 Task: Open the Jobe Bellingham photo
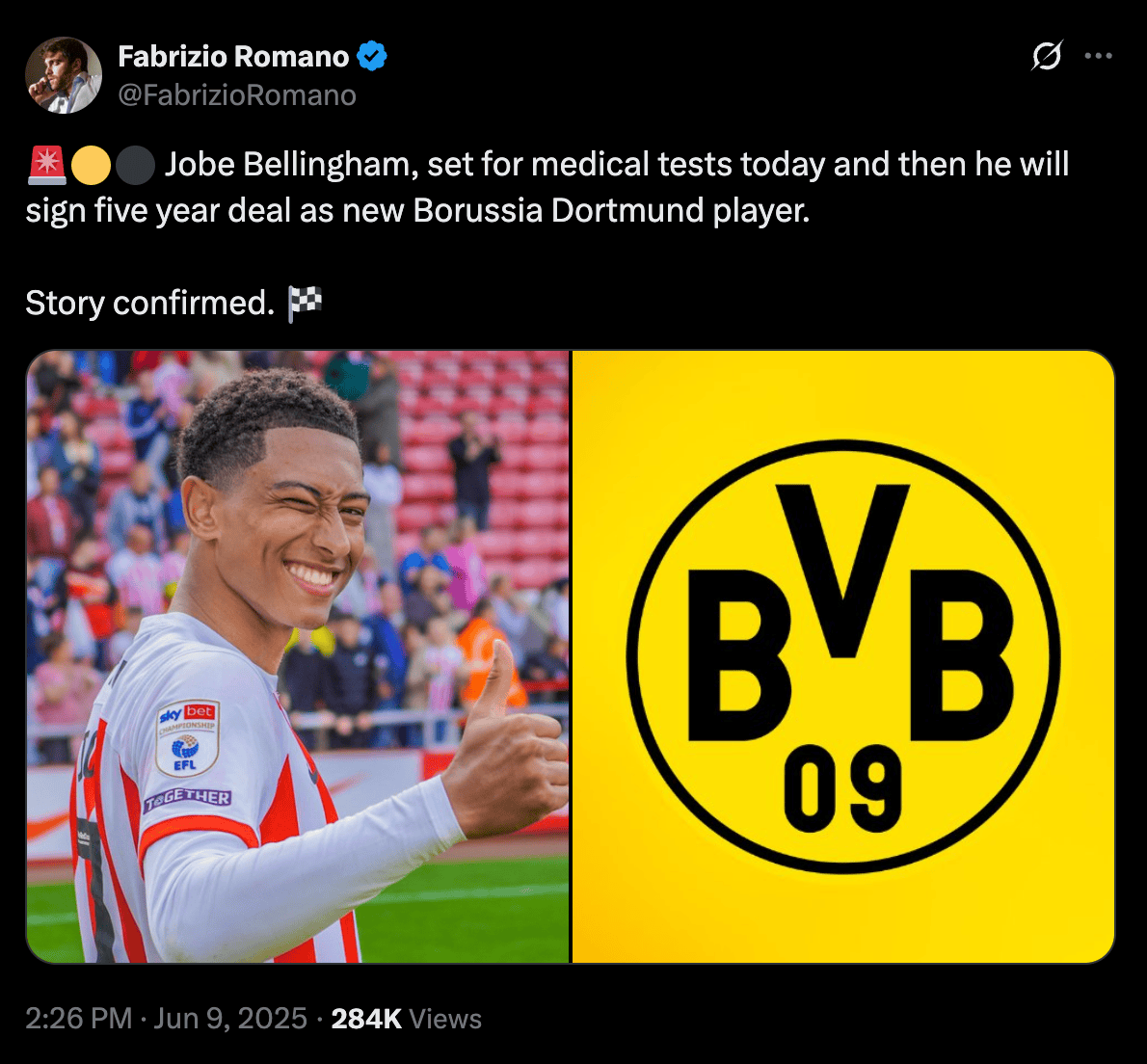click(x=298, y=656)
